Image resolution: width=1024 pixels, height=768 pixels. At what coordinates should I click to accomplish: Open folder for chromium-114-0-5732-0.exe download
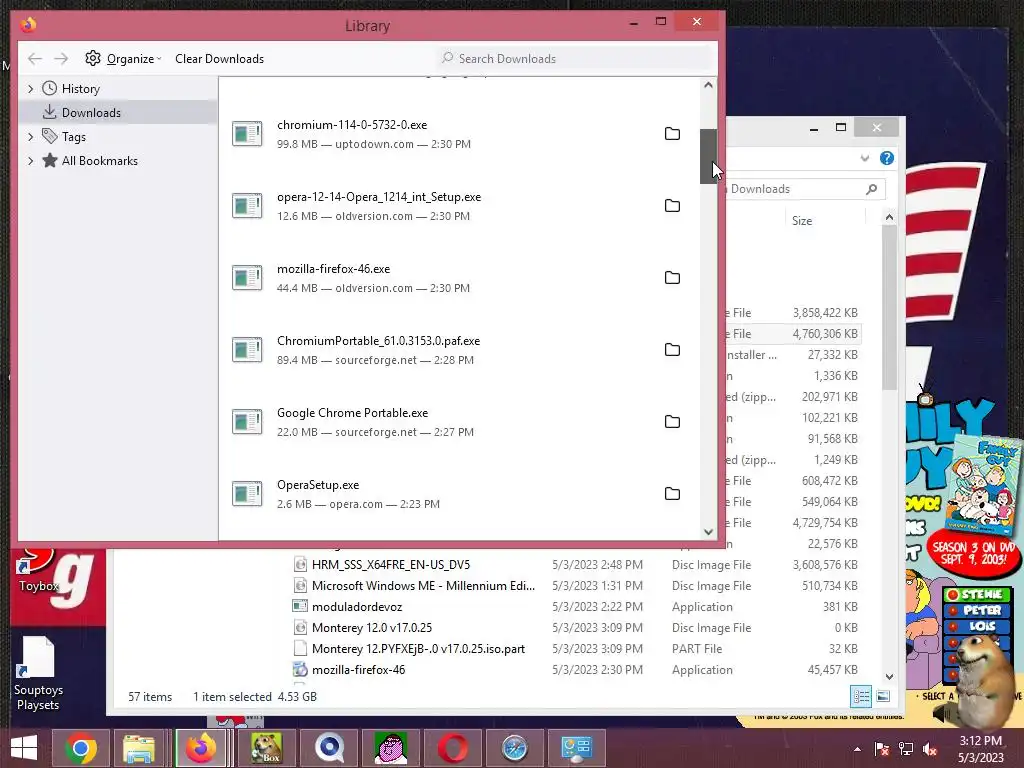[x=672, y=134]
